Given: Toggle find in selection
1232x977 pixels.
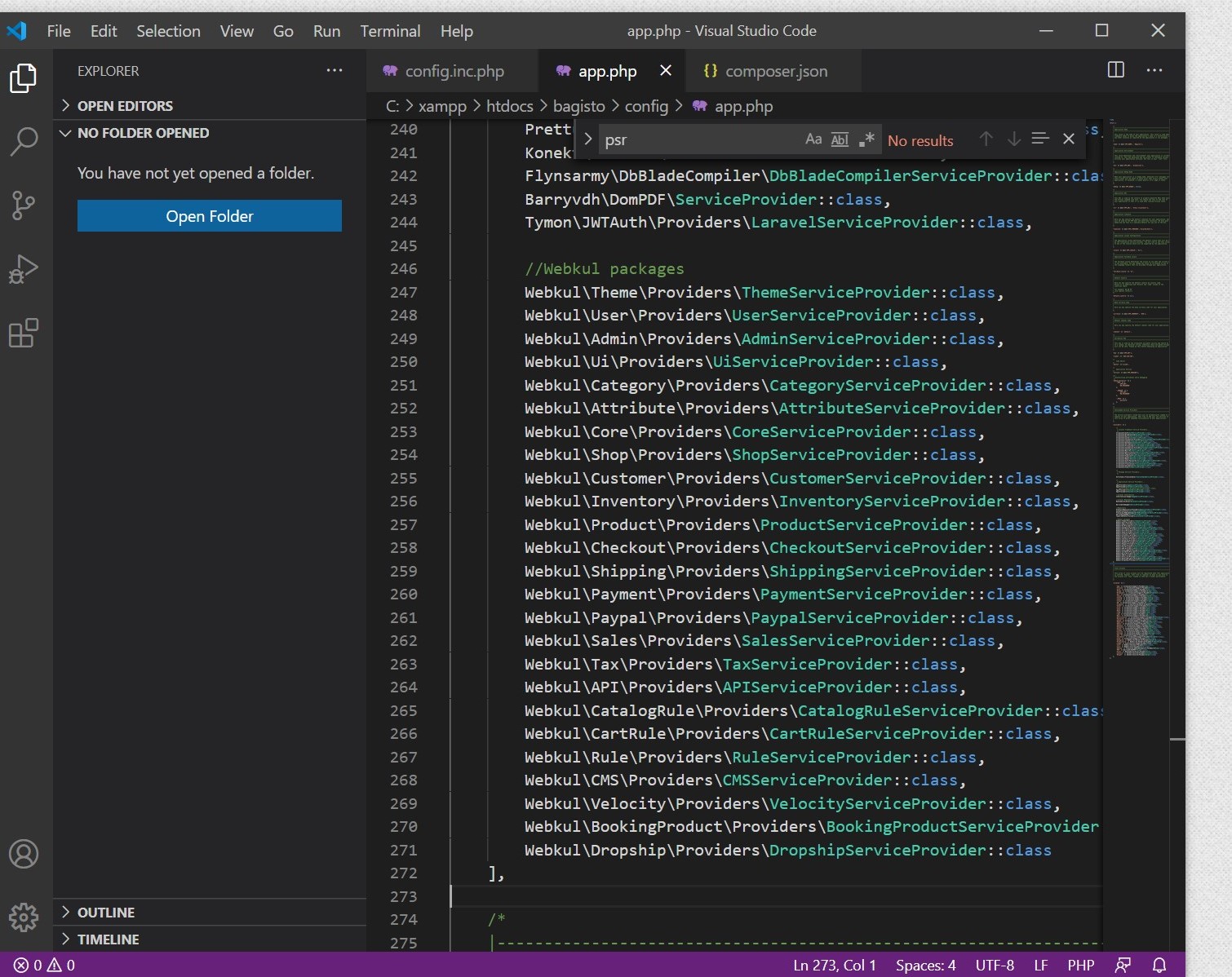Looking at the screenshot, I should (1040, 139).
